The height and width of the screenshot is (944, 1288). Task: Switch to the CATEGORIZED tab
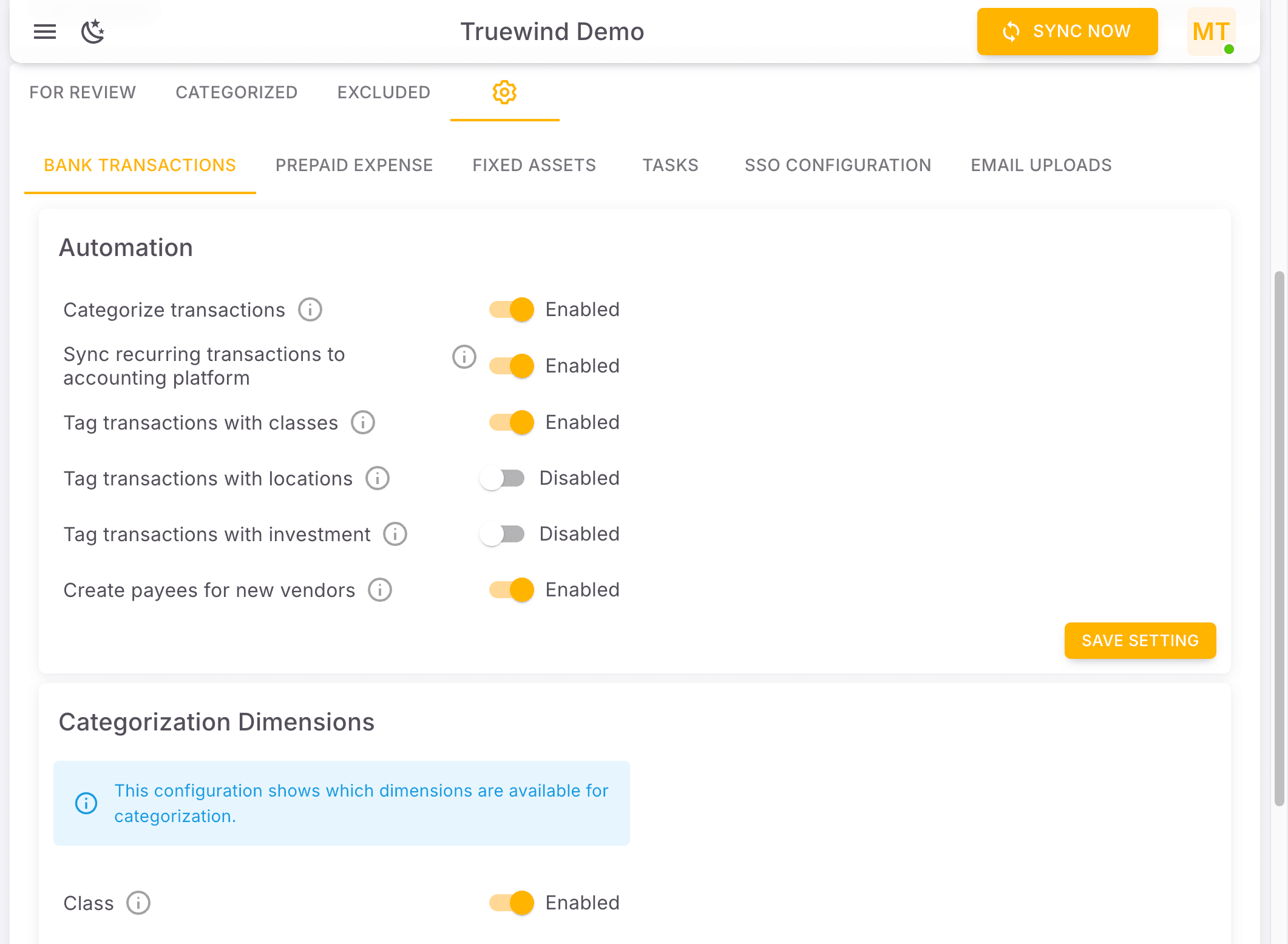click(236, 92)
